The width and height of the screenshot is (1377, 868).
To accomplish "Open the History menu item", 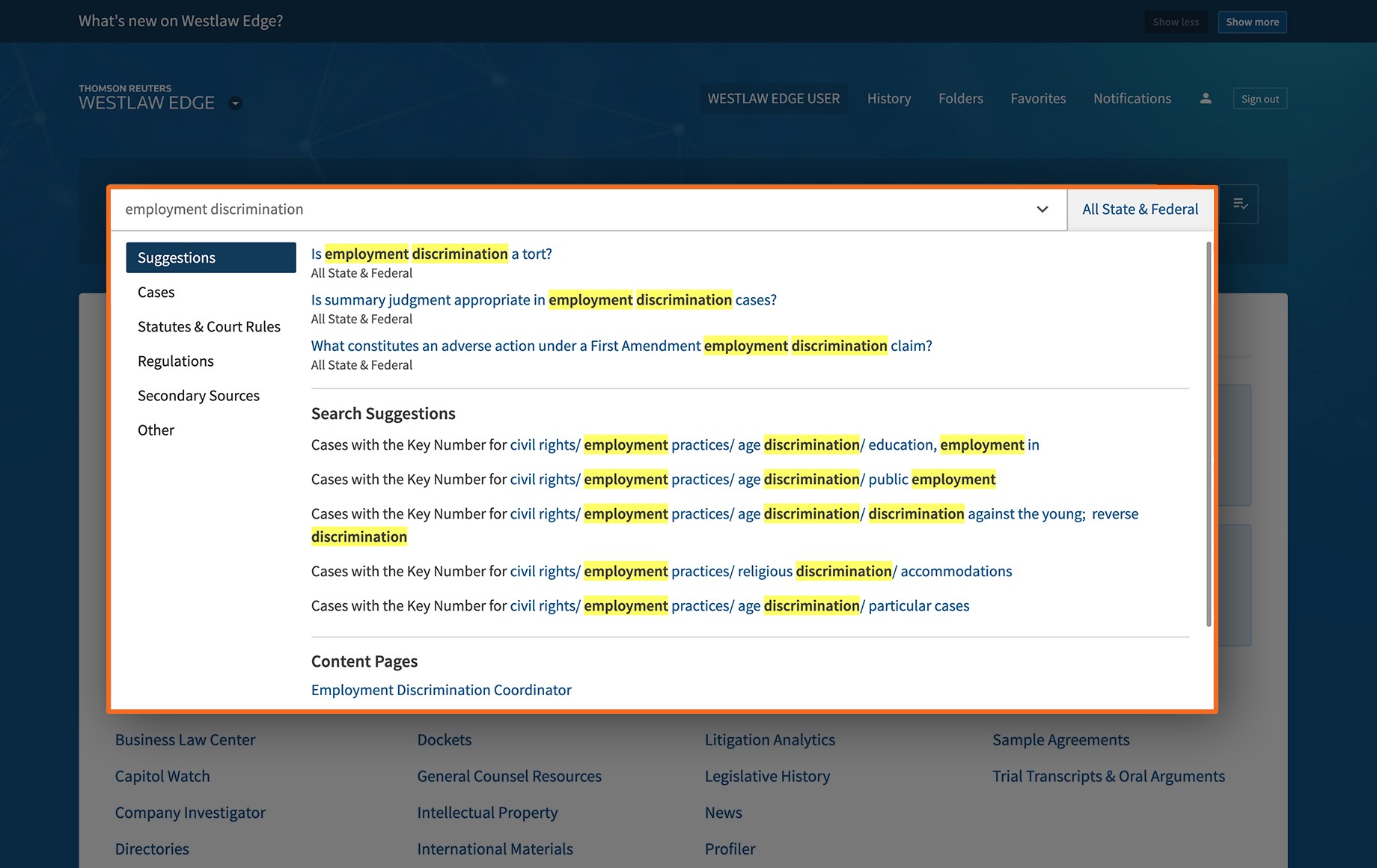I will pos(888,99).
